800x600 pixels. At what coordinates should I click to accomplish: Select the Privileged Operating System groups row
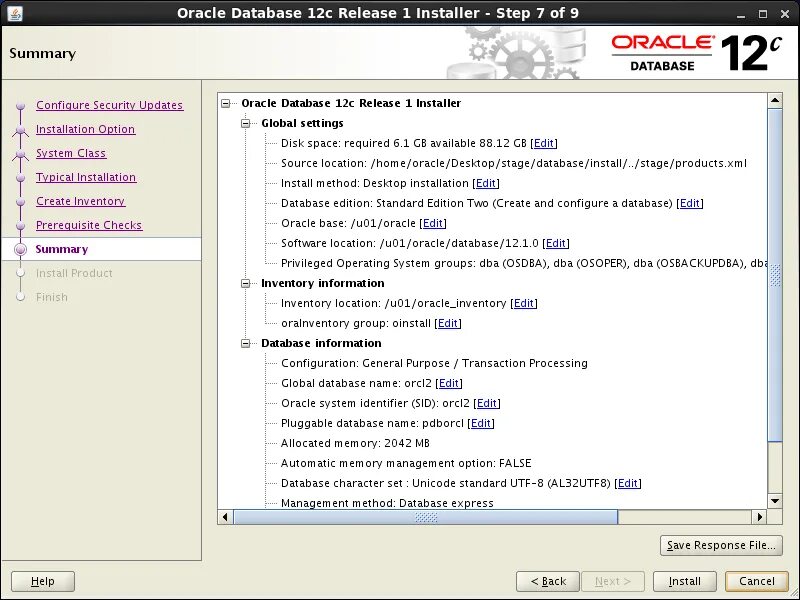[524, 263]
